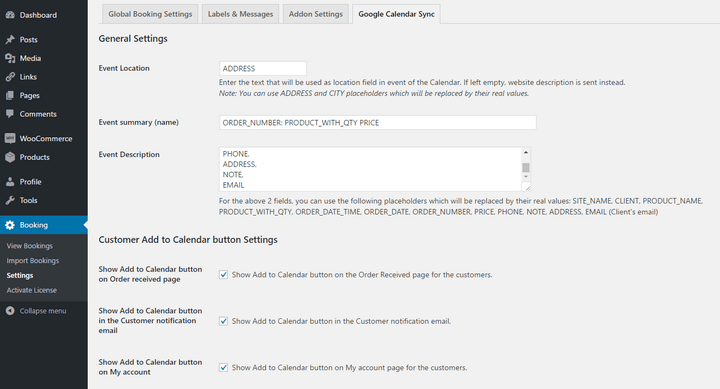720x389 pixels.
Task: Click the Event Description scrollbar thumb
Action: click(x=526, y=167)
